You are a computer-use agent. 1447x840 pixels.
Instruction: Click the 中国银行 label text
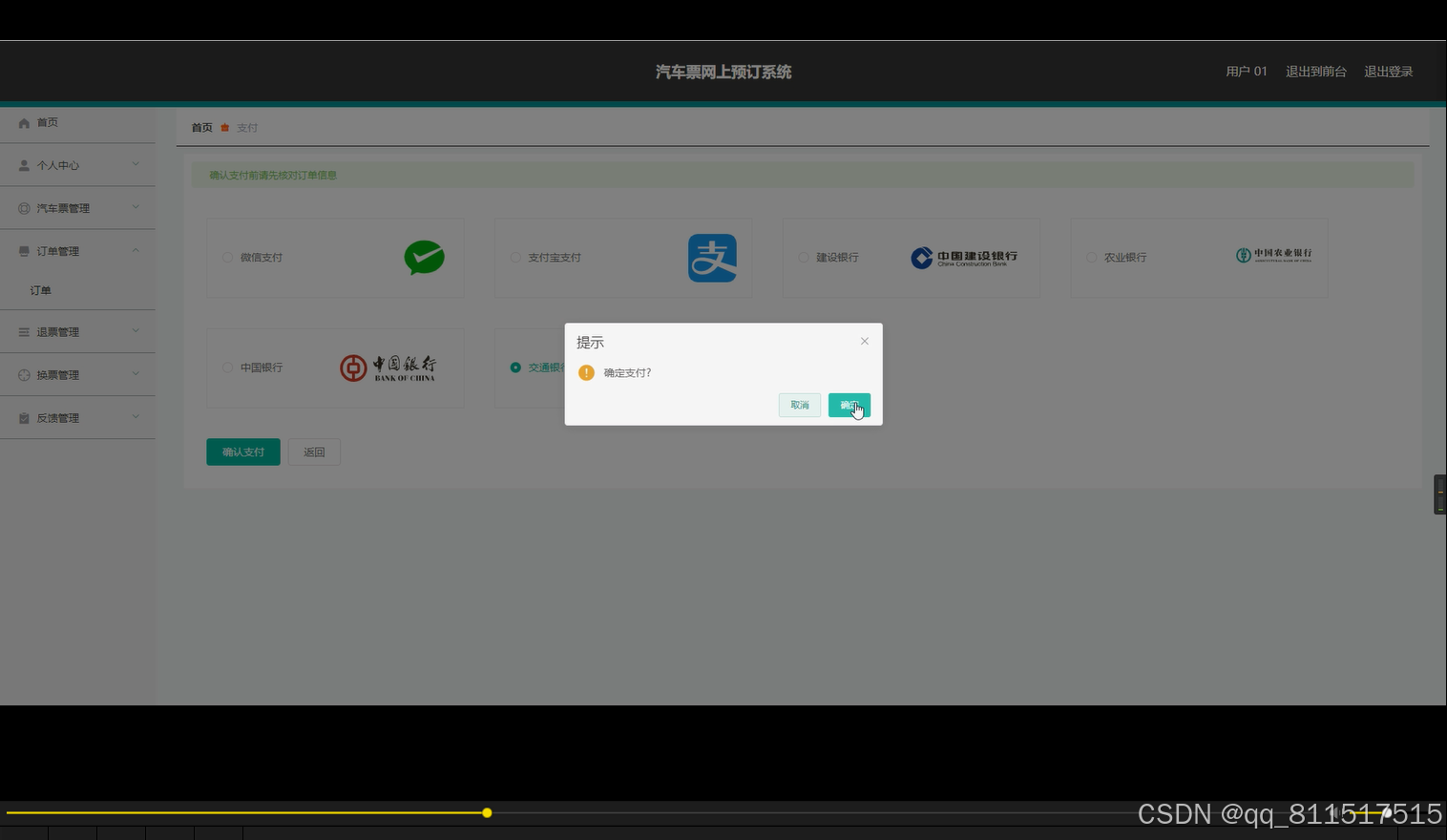click(x=262, y=367)
